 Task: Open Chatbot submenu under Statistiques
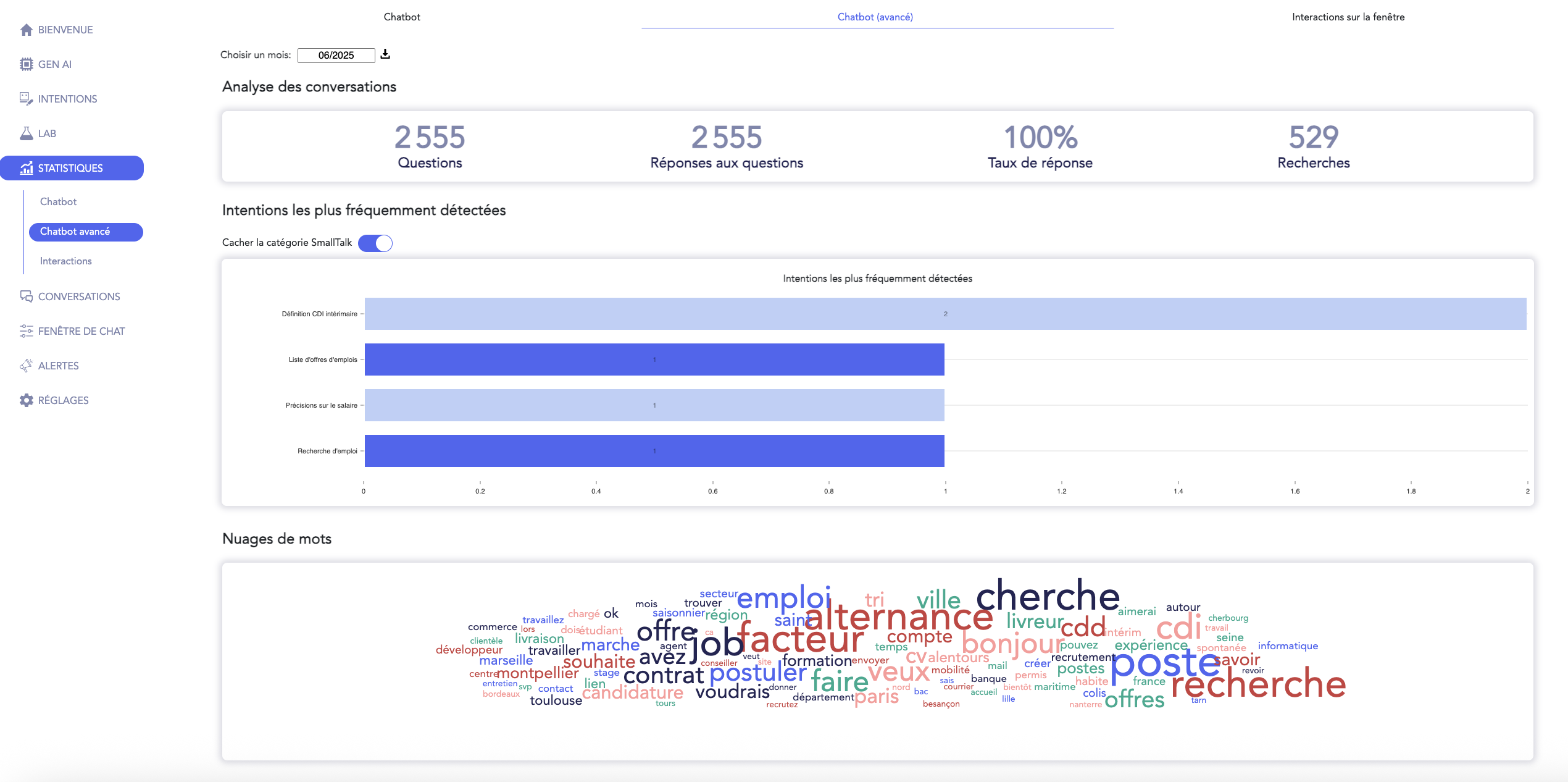tap(59, 201)
